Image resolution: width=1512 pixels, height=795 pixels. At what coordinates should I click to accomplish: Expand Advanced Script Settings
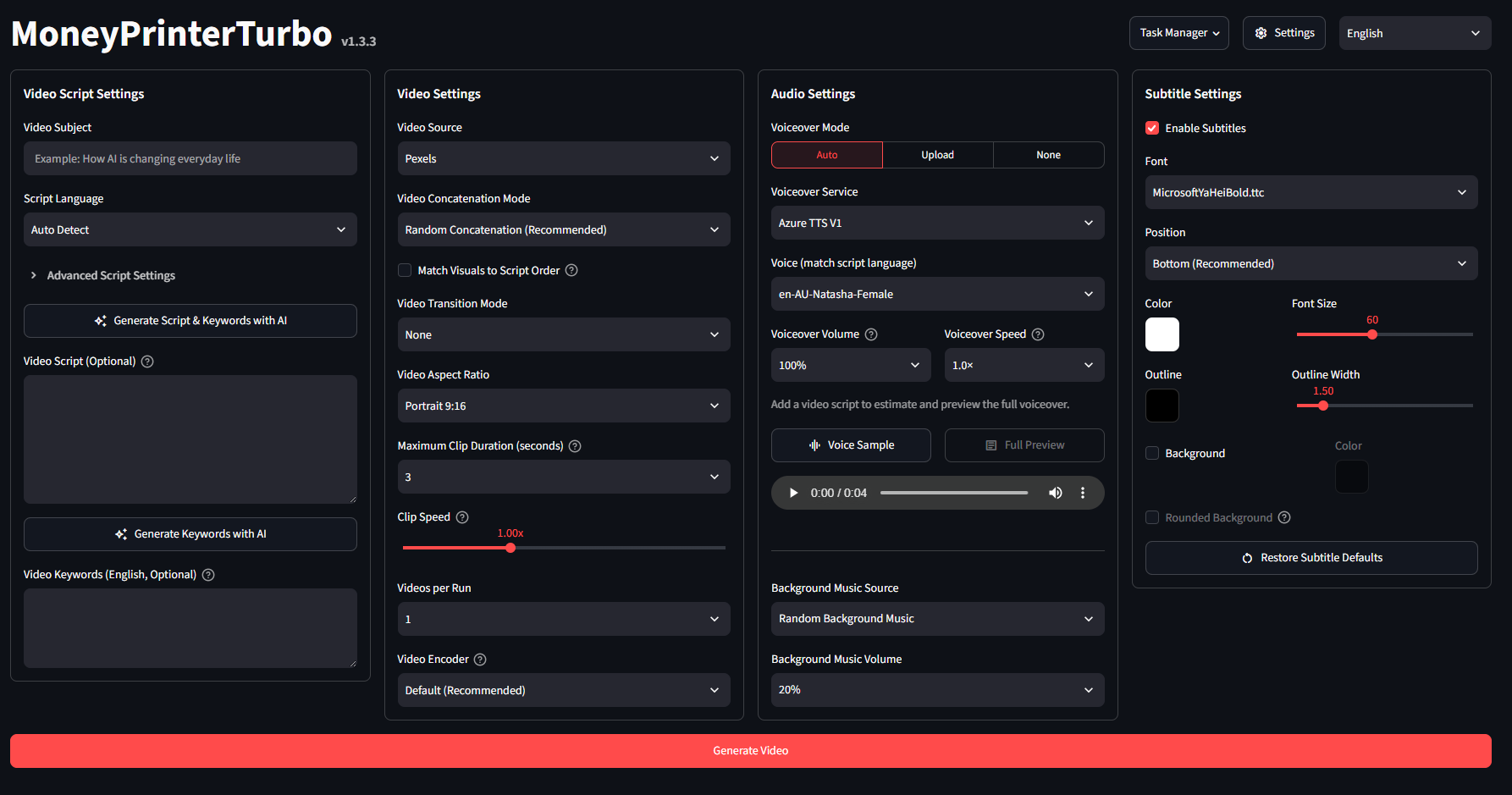(x=111, y=275)
